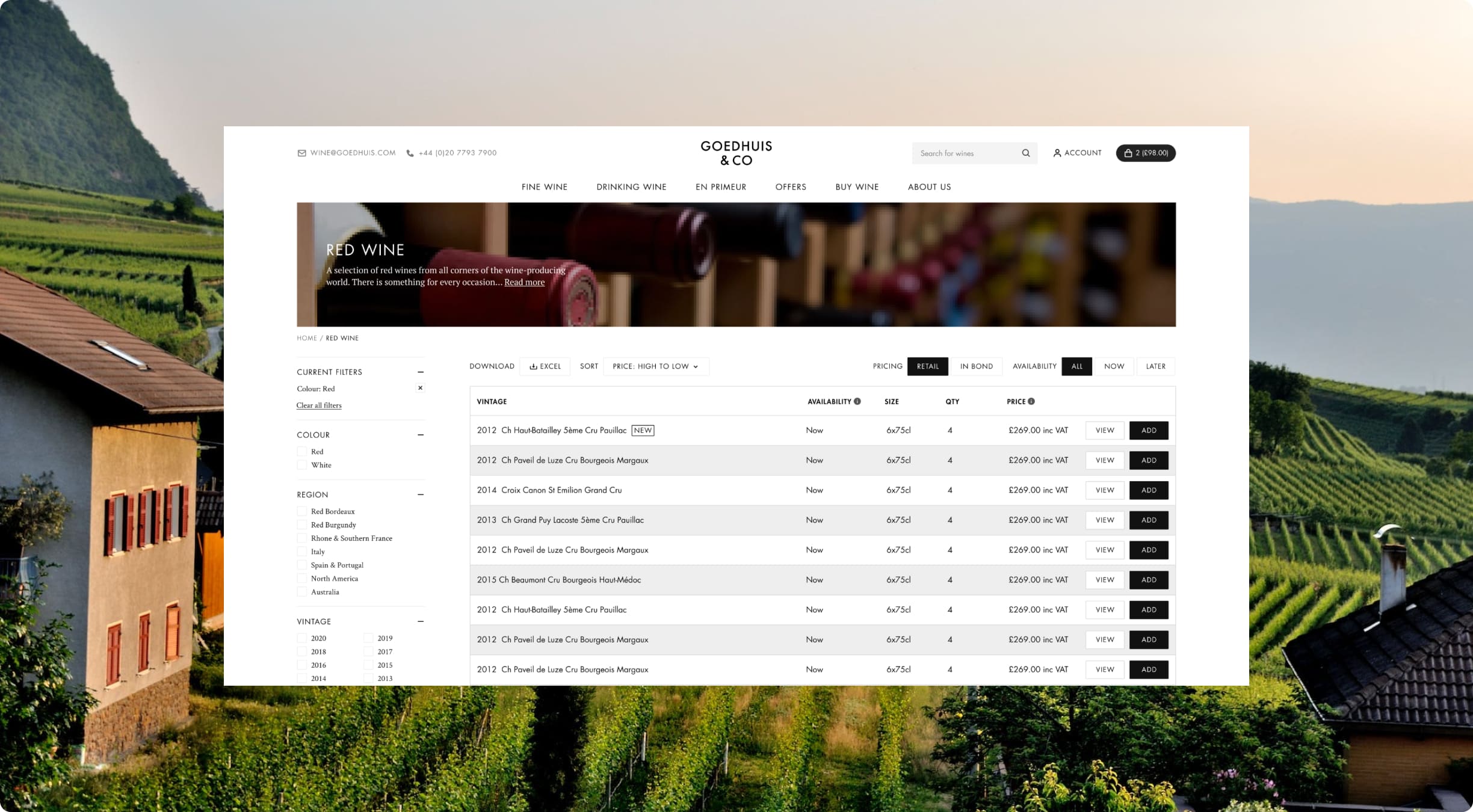The image size is (1473, 812).
Task: Tick the Red Burgundy region checkbox
Action: [x=302, y=525]
